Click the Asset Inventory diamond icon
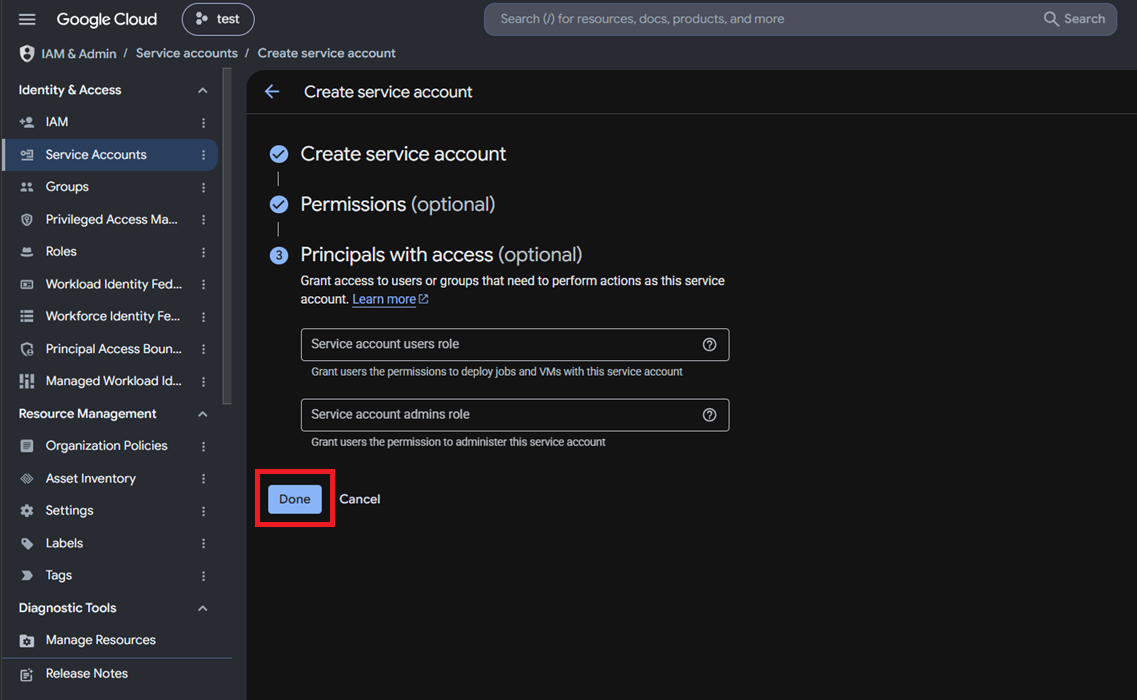1137x700 pixels. point(27,479)
